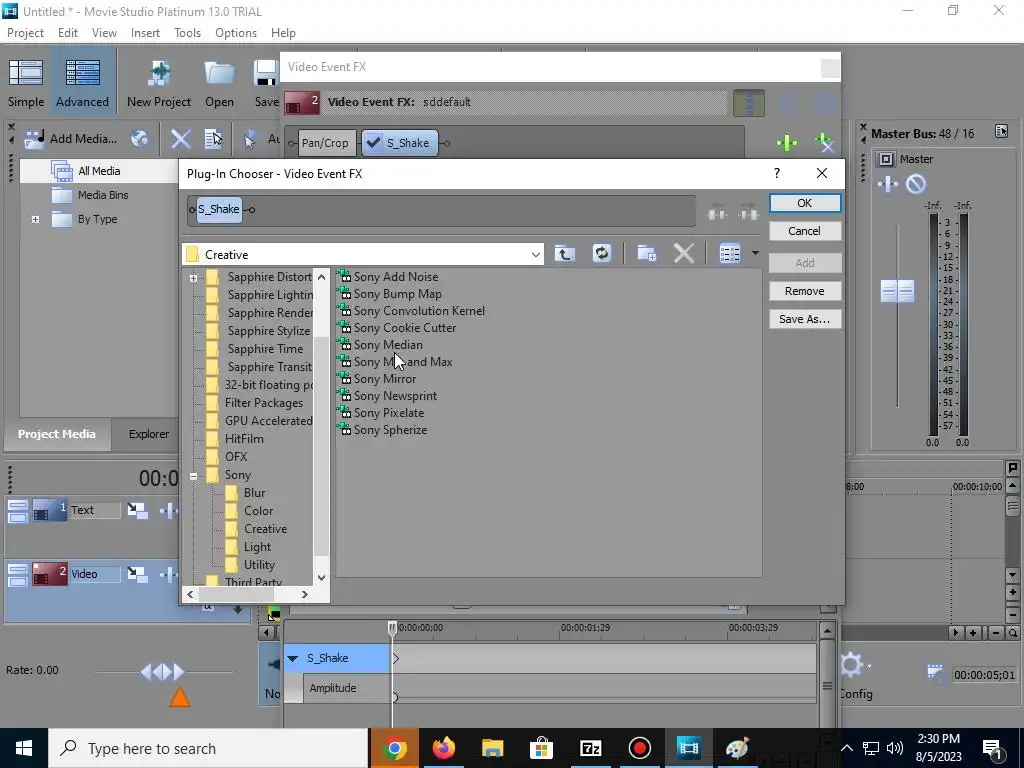Remove selected plug-in icon in Video Event FX
This screenshot has width=1024, height=768.
pos(824,142)
